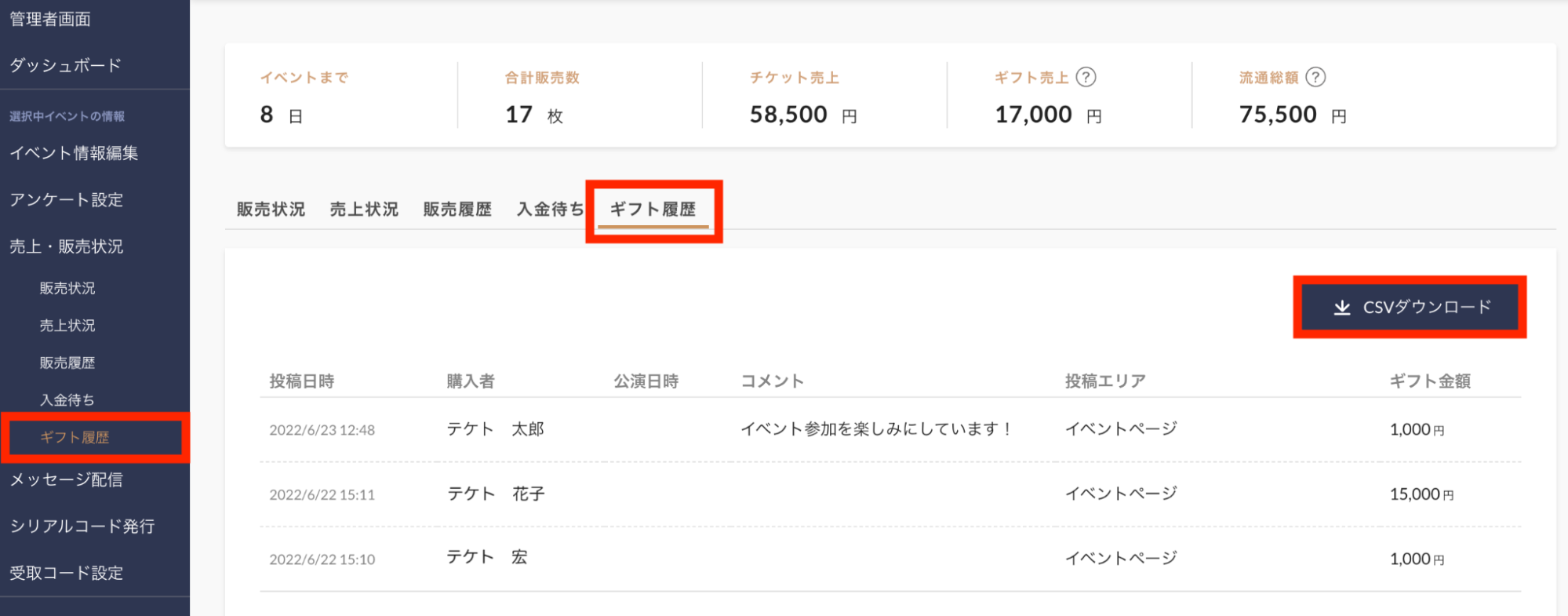1568x616 pixels.
Task: Click help icon next to ギフト売上
Action: pos(1086,77)
